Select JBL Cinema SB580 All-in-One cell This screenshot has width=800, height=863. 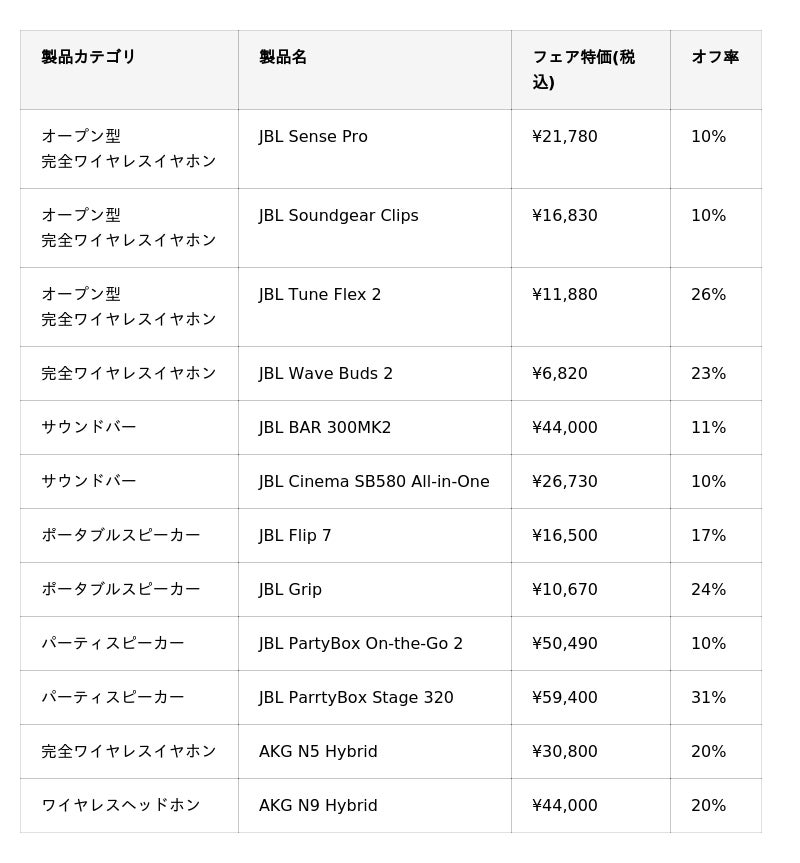(374, 482)
